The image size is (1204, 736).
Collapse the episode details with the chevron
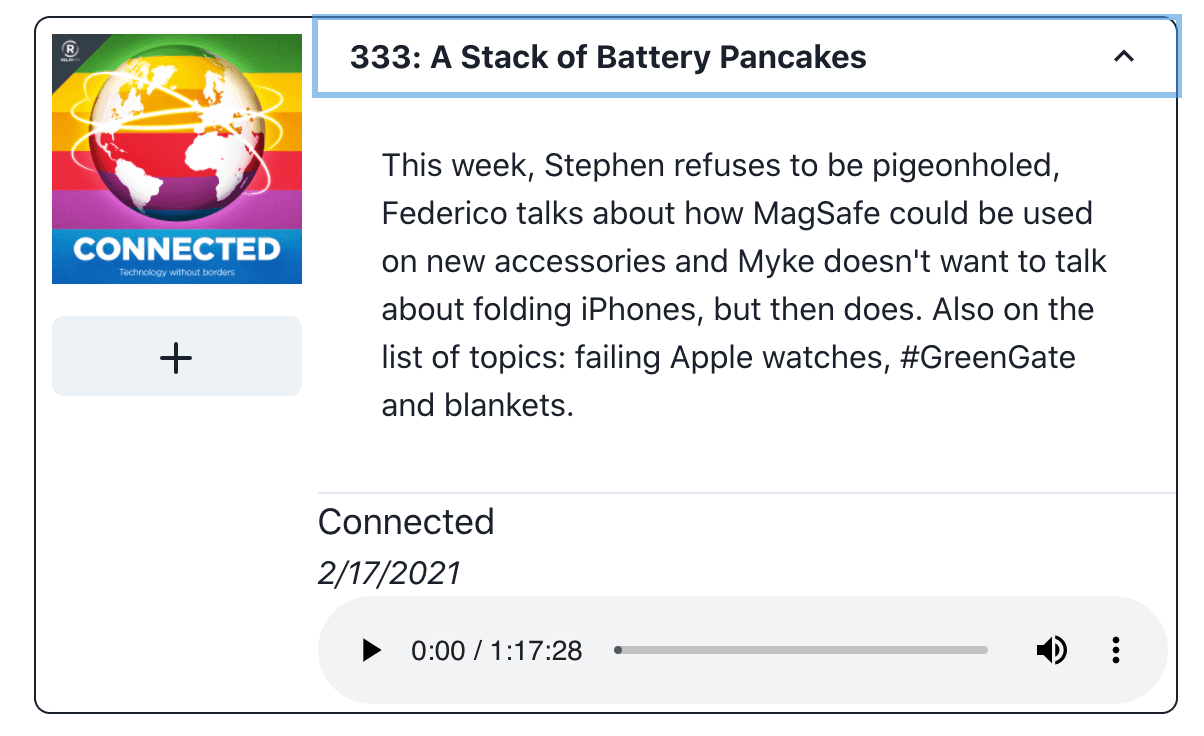[1124, 57]
